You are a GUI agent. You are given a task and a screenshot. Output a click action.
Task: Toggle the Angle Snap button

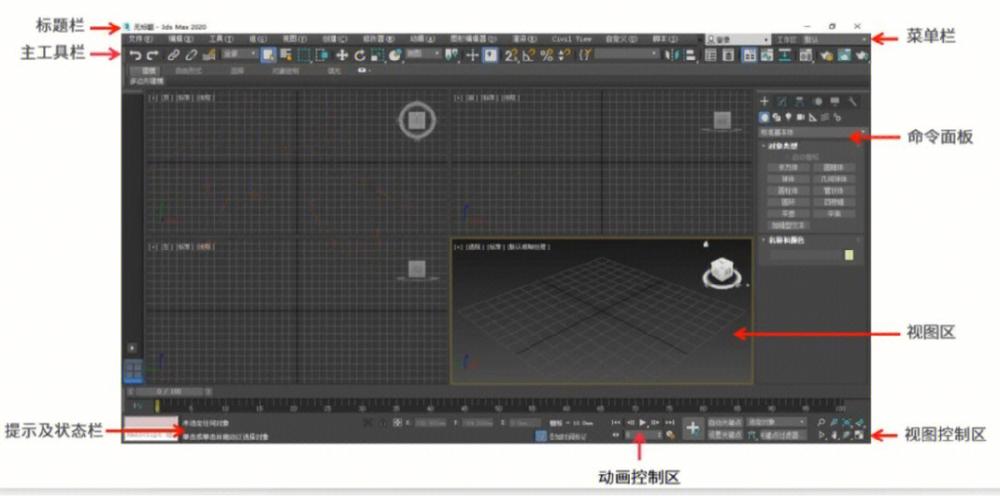(529, 55)
